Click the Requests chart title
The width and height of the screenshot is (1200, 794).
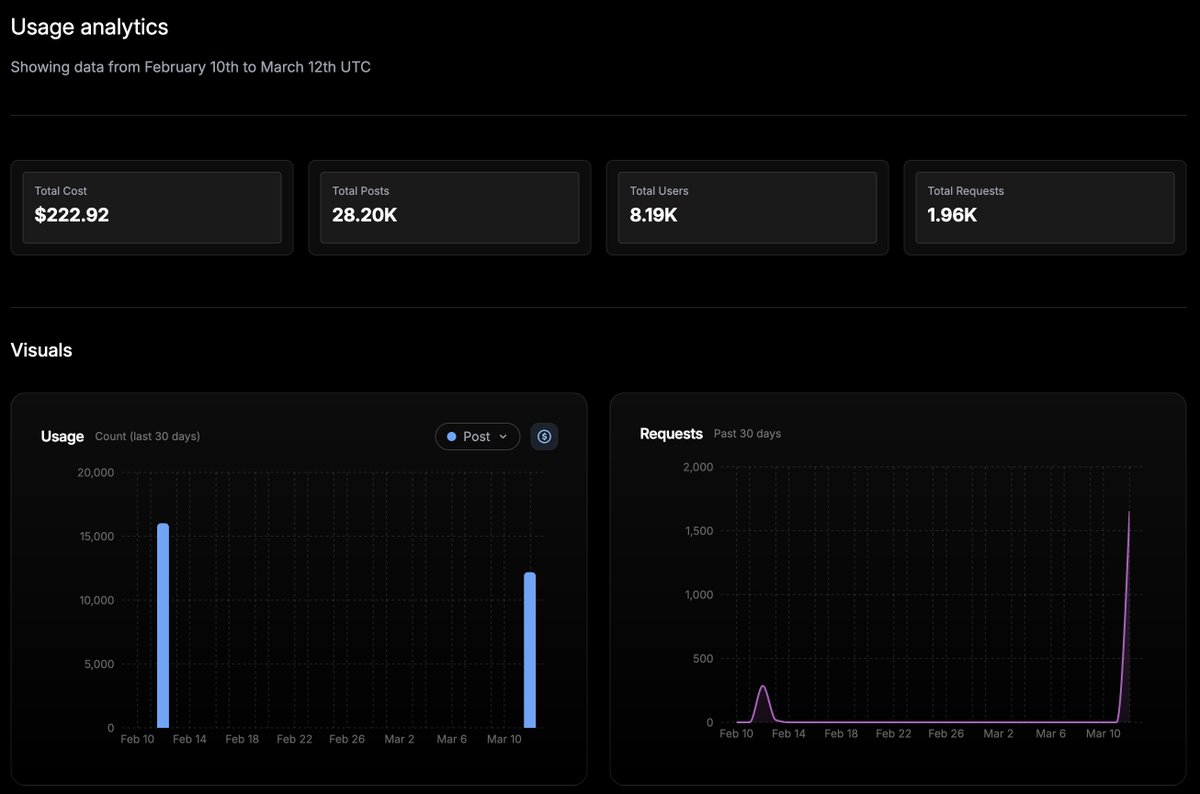[x=671, y=433]
